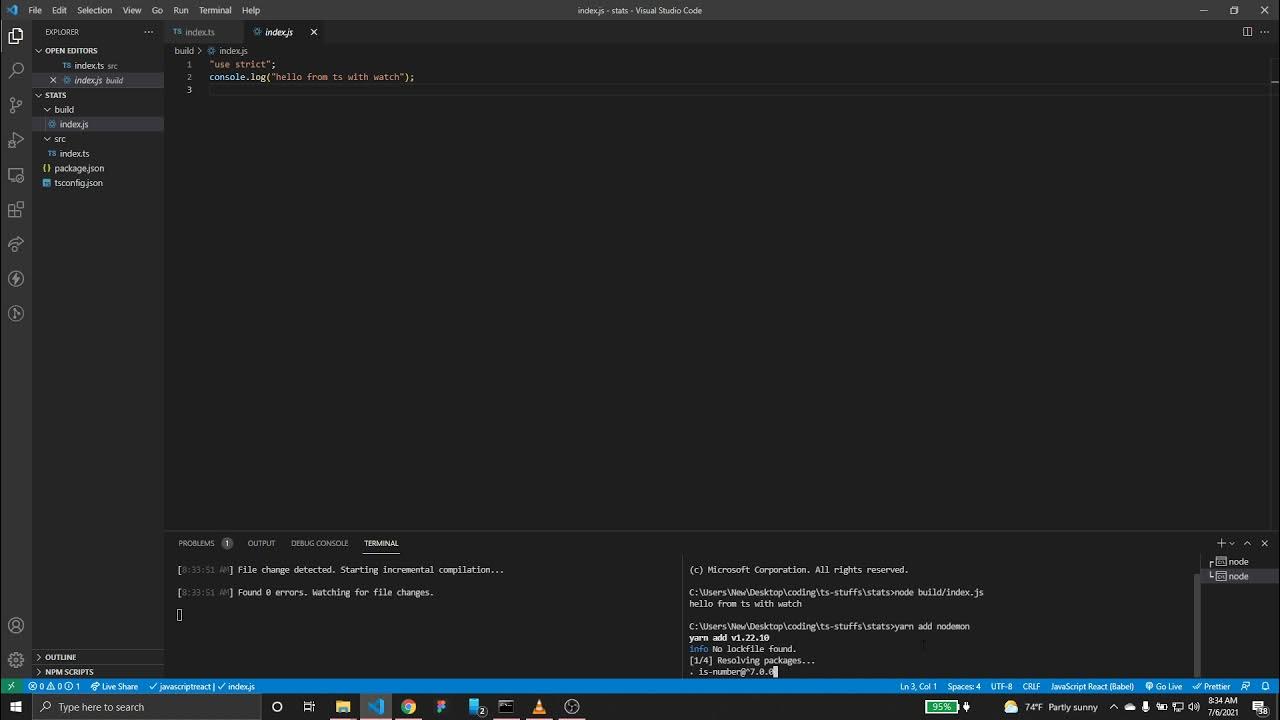Viewport: 1280px width, 720px height.
Task: Open notifications bell in status bar
Action: pos(1266,686)
